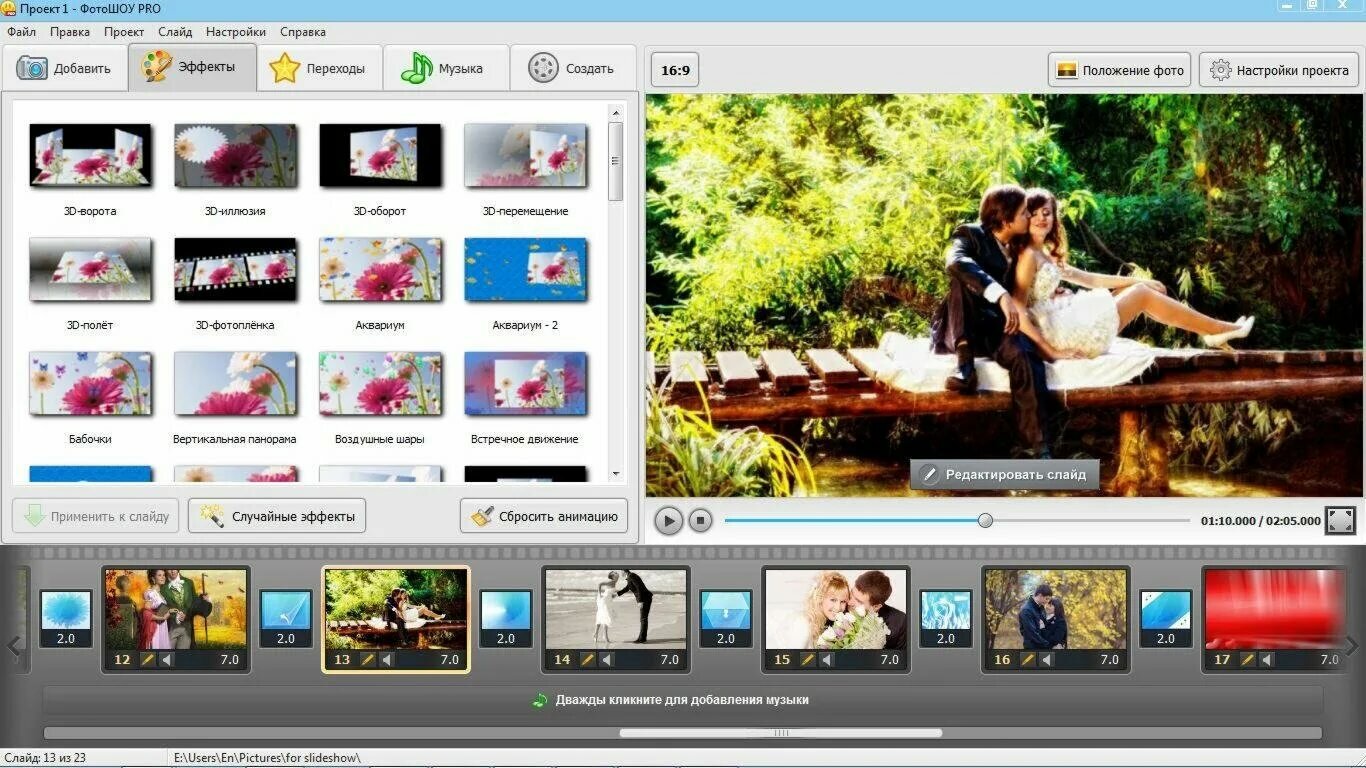1366x768 pixels.
Task: Click the 16:9 aspect ratio button
Action: point(676,70)
